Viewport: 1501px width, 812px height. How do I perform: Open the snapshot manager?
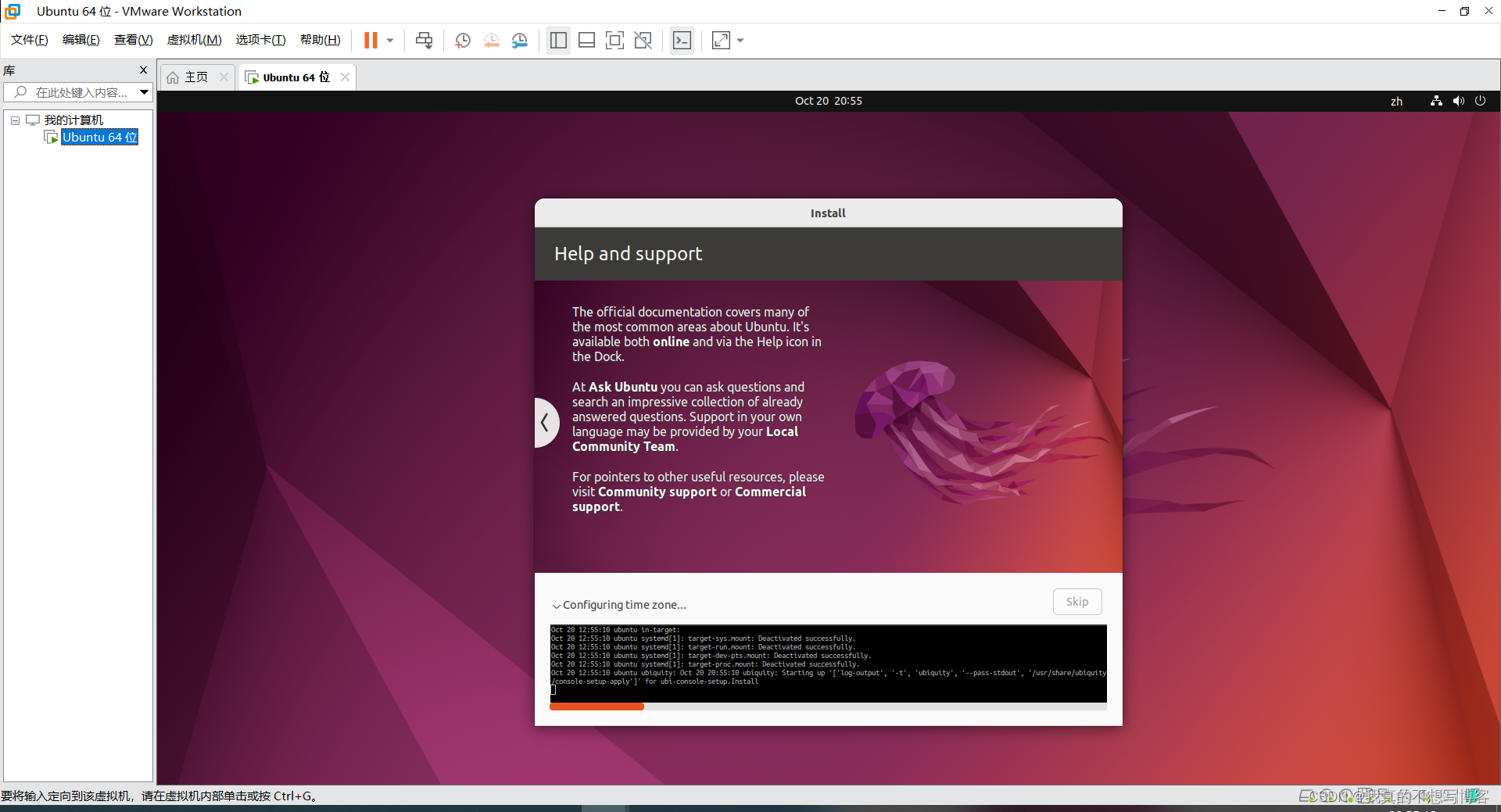point(519,41)
